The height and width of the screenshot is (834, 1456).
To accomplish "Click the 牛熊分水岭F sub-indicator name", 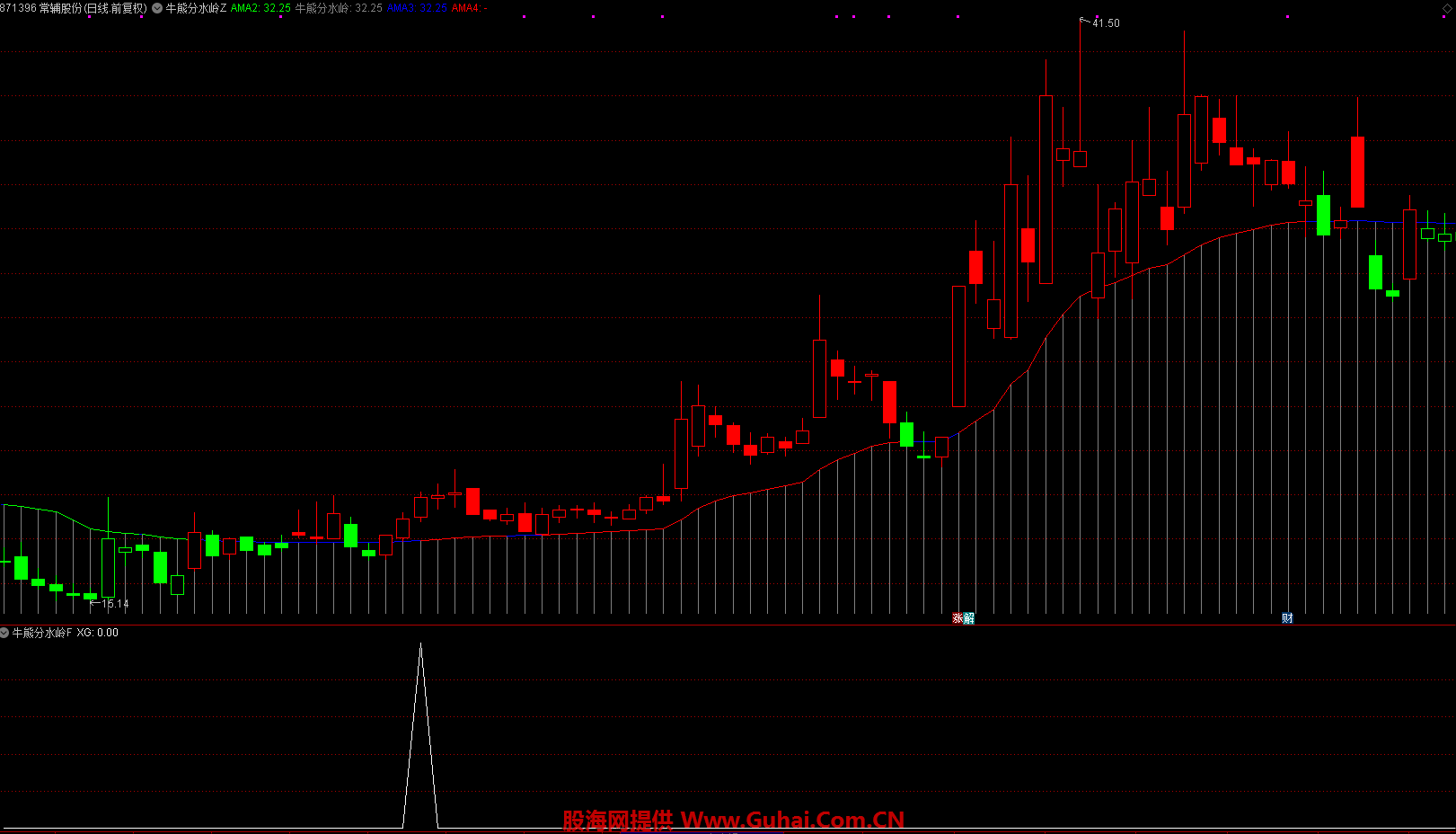I will (42, 633).
